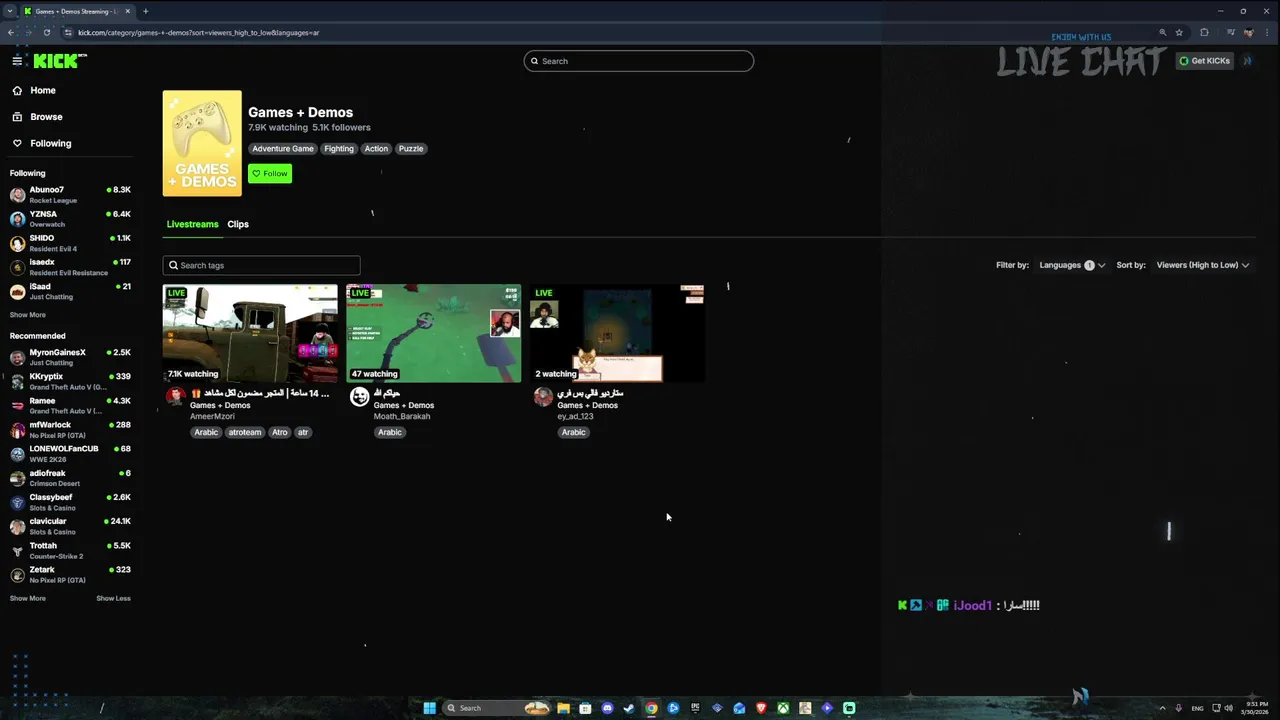Open MyronGainesX recommended channel

click(x=70, y=357)
